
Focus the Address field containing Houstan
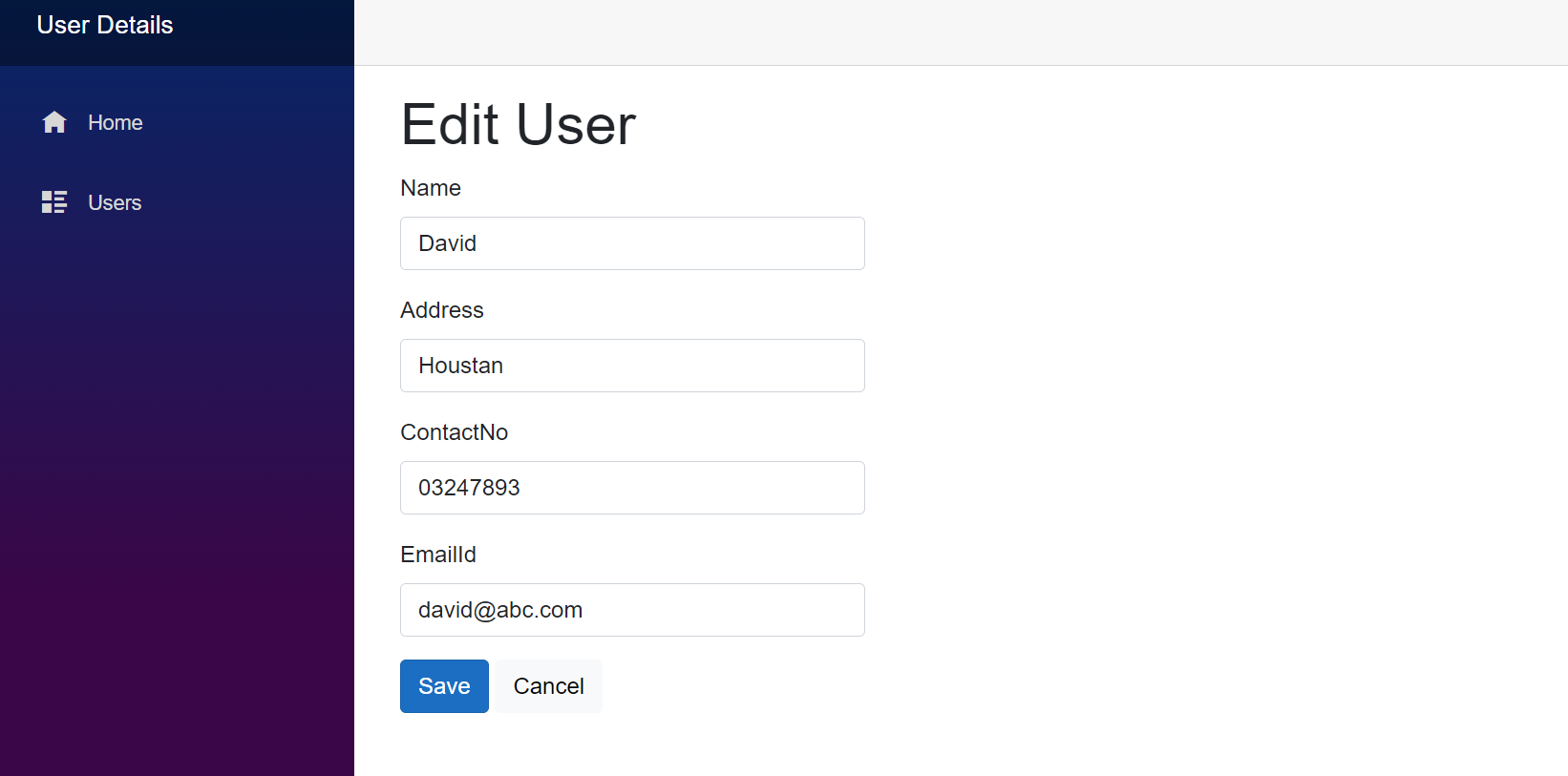pyautogui.click(x=632, y=366)
